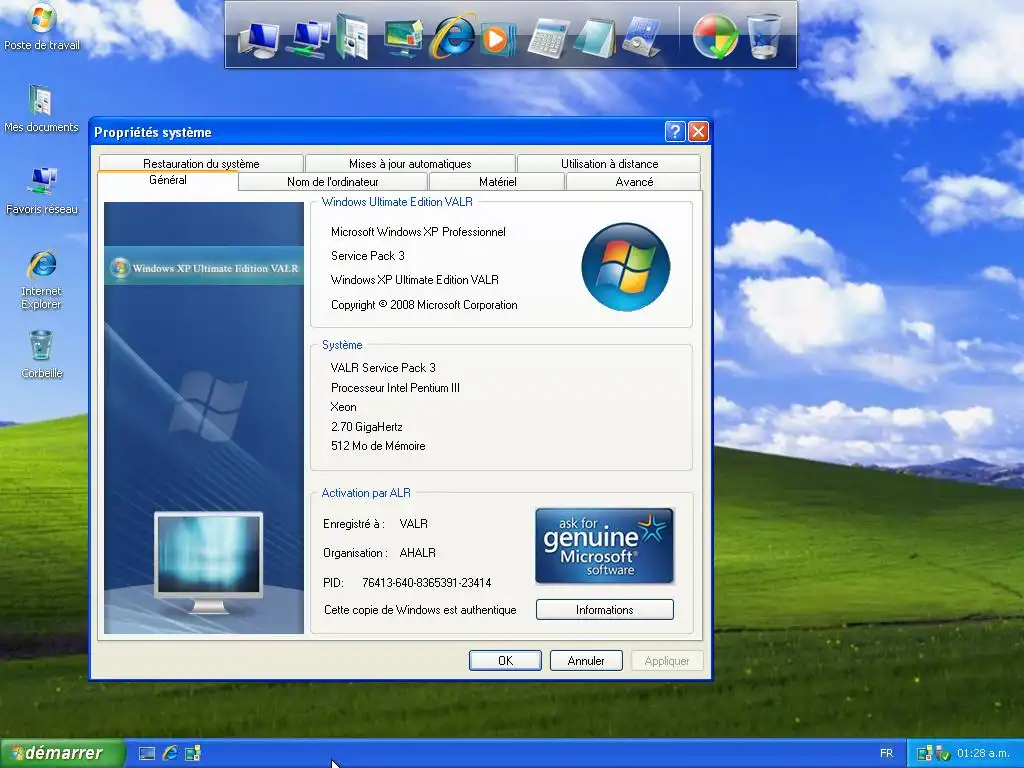Click the taskbar clock showing 01:28 a.m.
The width and height of the screenshot is (1024, 768).
pos(984,754)
